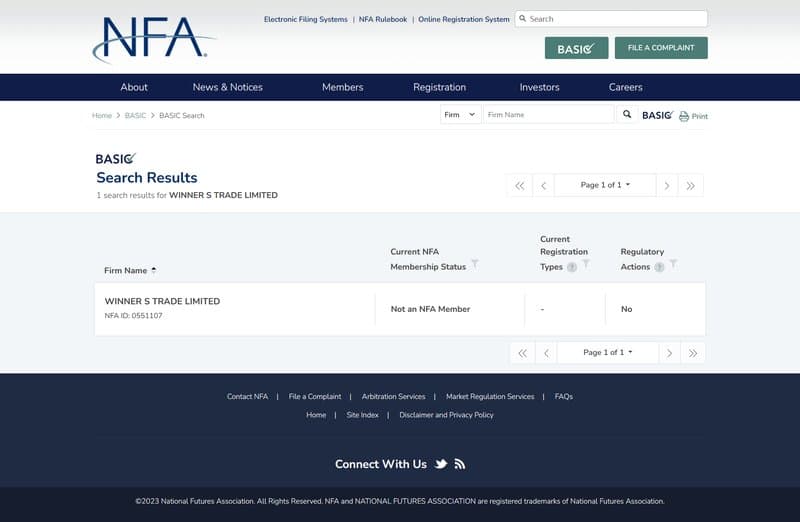Screen dimensions: 800x522
Task: Open the Firm search type dropdown
Action: [x=460, y=114]
